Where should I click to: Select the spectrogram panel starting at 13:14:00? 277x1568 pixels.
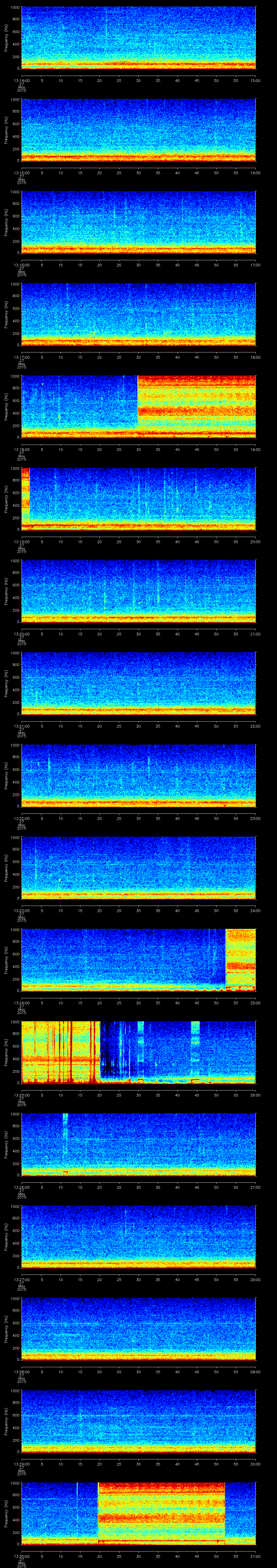point(138,38)
